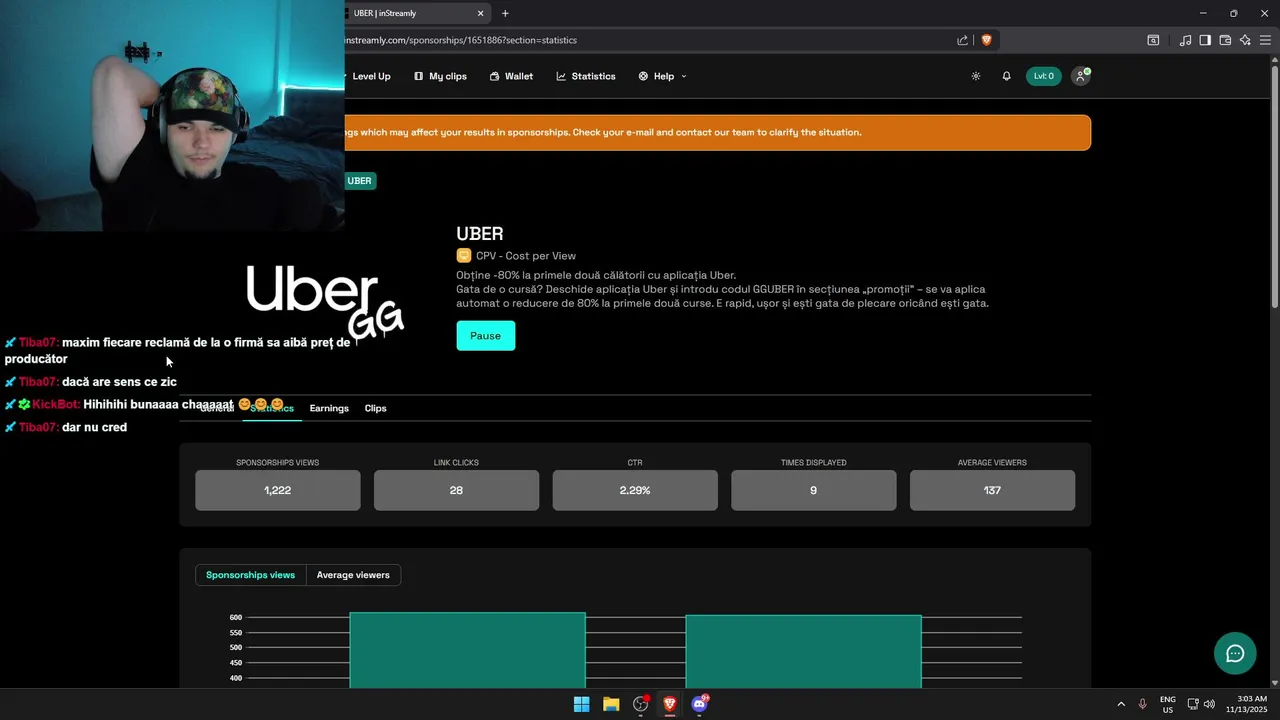Select the UBER | inStreamly browser tab
The width and height of the screenshot is (1280, 720).
[417, 13]
